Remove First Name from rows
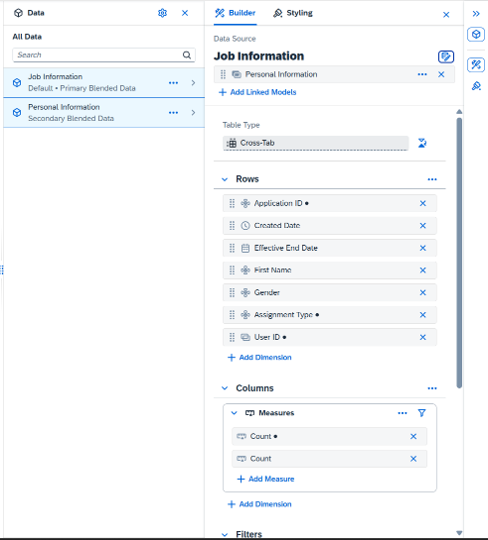This screenshot has width=488, height=540. 423,270
